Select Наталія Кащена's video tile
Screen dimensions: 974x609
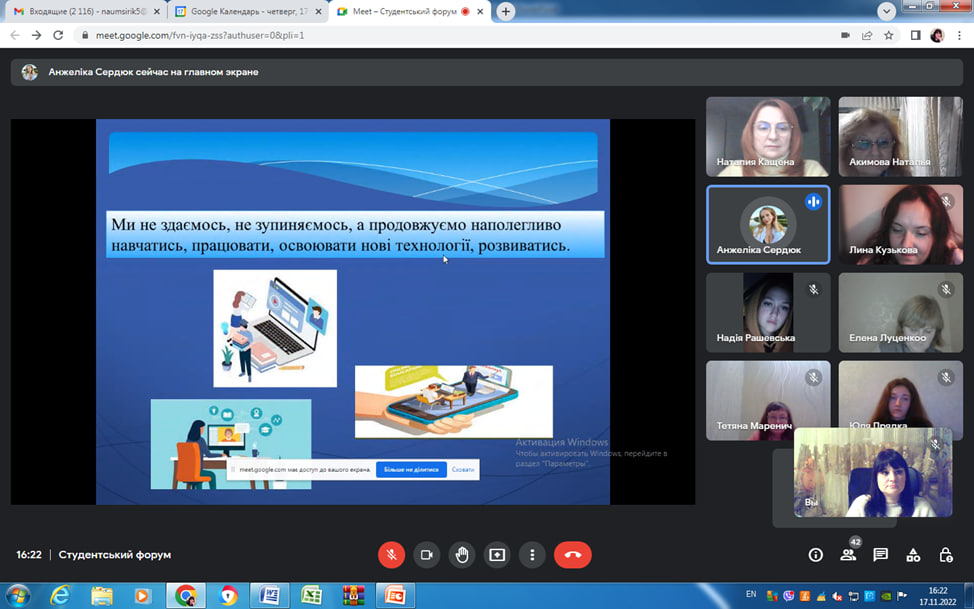click(x=768, y=136)
